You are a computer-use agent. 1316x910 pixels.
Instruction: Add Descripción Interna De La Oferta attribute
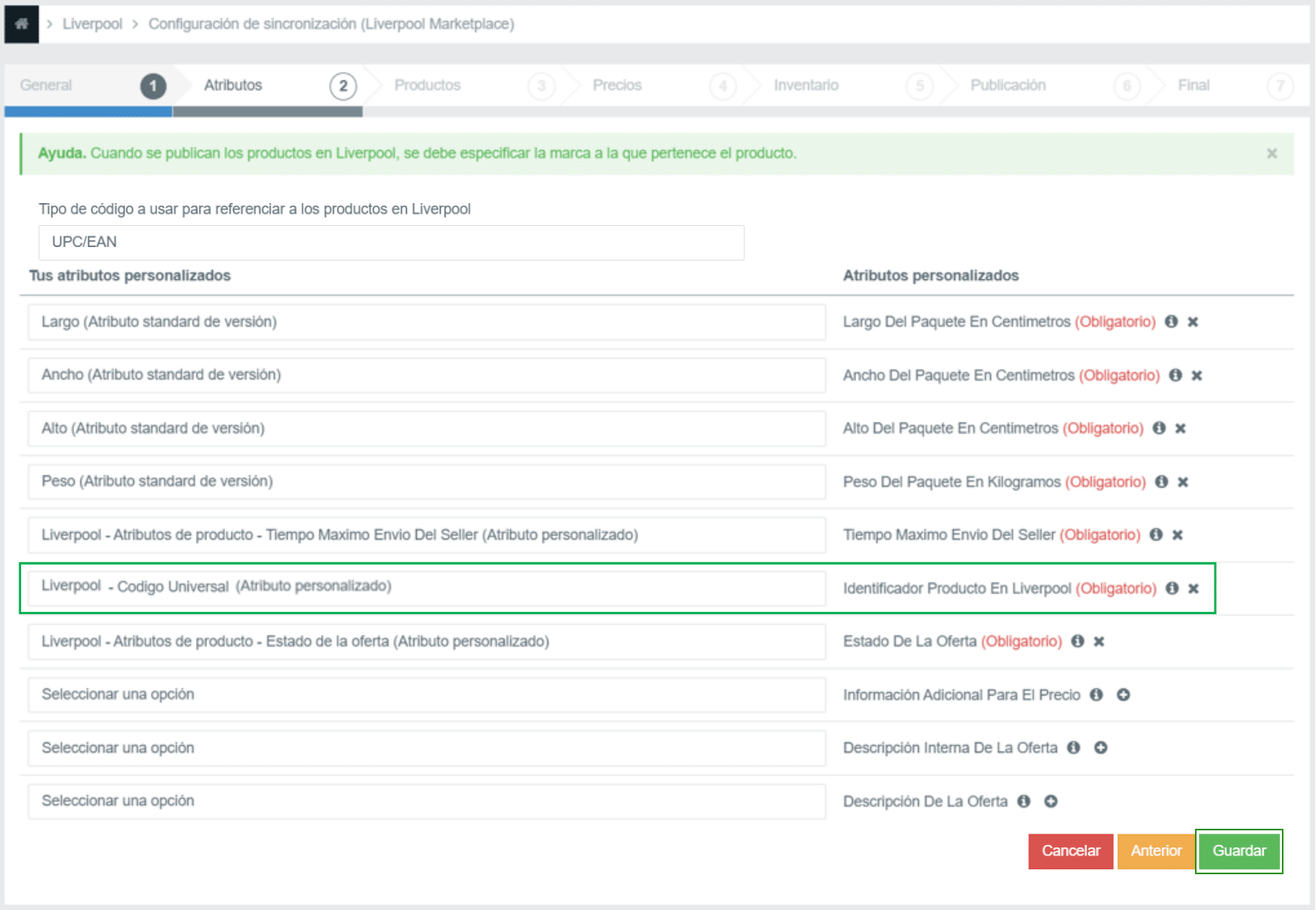(1101, 747)
